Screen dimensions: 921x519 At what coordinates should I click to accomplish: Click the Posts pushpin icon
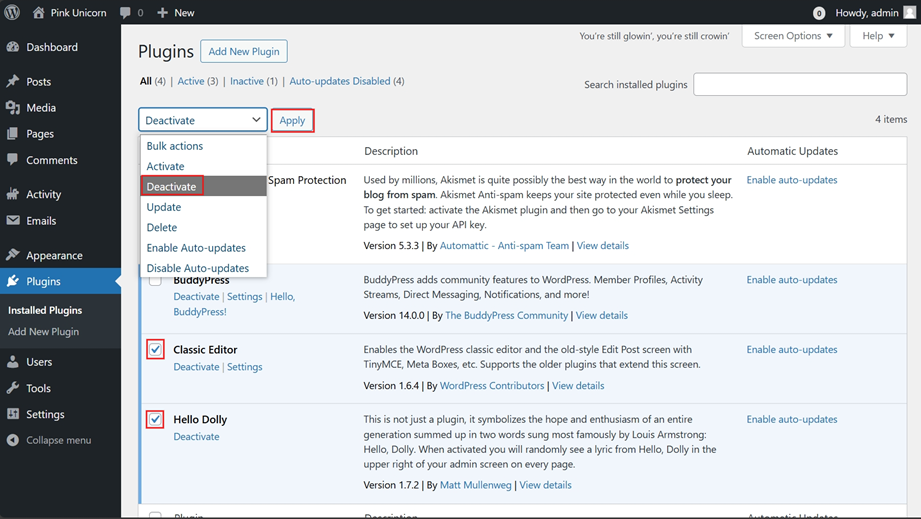[13, 81]
